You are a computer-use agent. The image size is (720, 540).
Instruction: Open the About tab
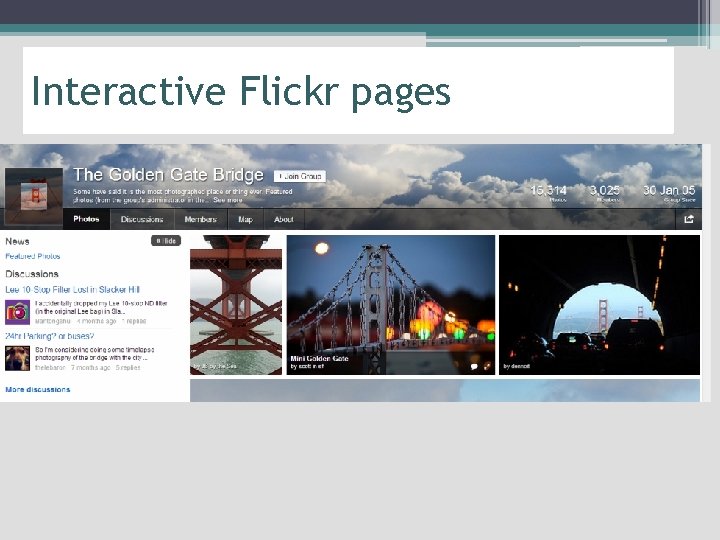284,219
